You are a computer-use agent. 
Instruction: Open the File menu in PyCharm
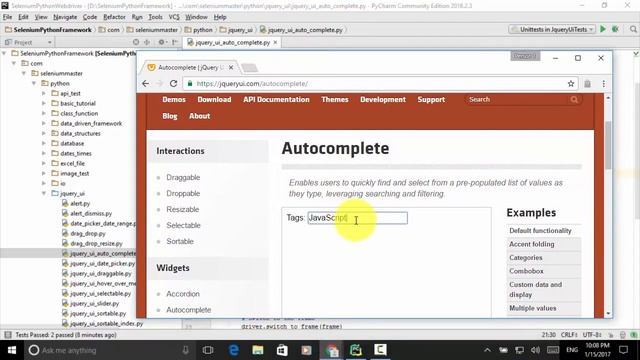click(x=7, y=17)
